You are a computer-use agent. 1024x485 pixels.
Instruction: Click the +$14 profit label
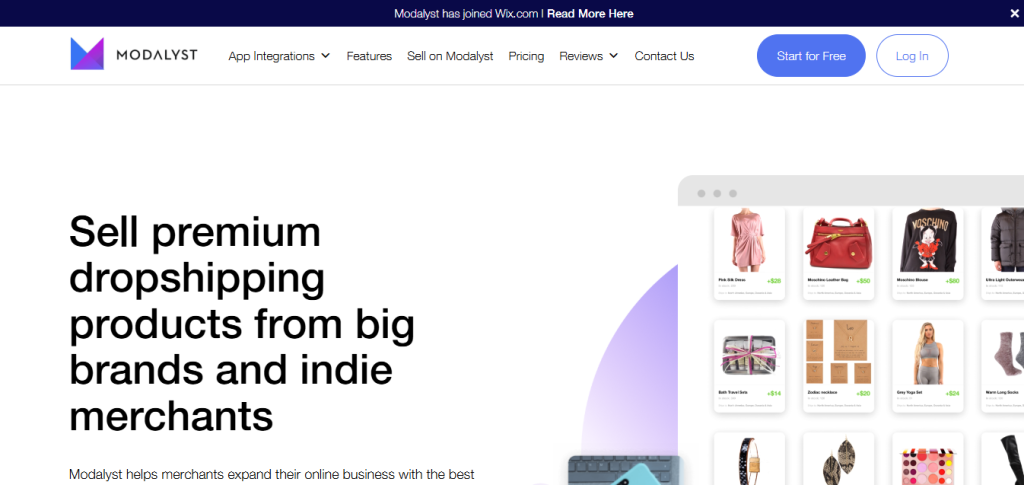774,394
